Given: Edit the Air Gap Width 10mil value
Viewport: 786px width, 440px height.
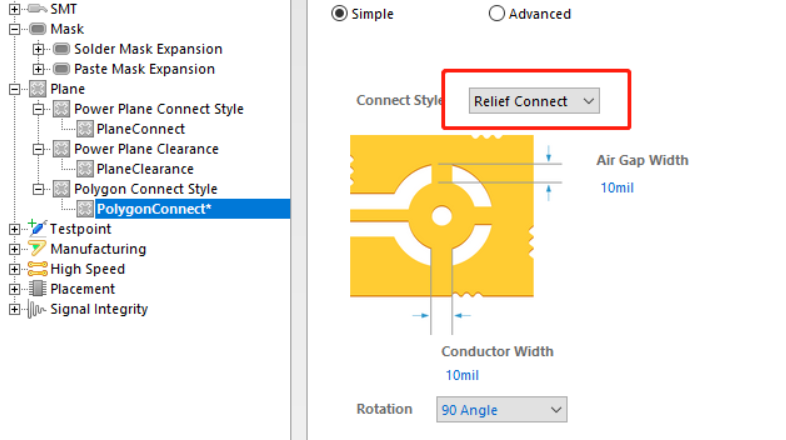Looking at the screenshot, I should point(617,187).
